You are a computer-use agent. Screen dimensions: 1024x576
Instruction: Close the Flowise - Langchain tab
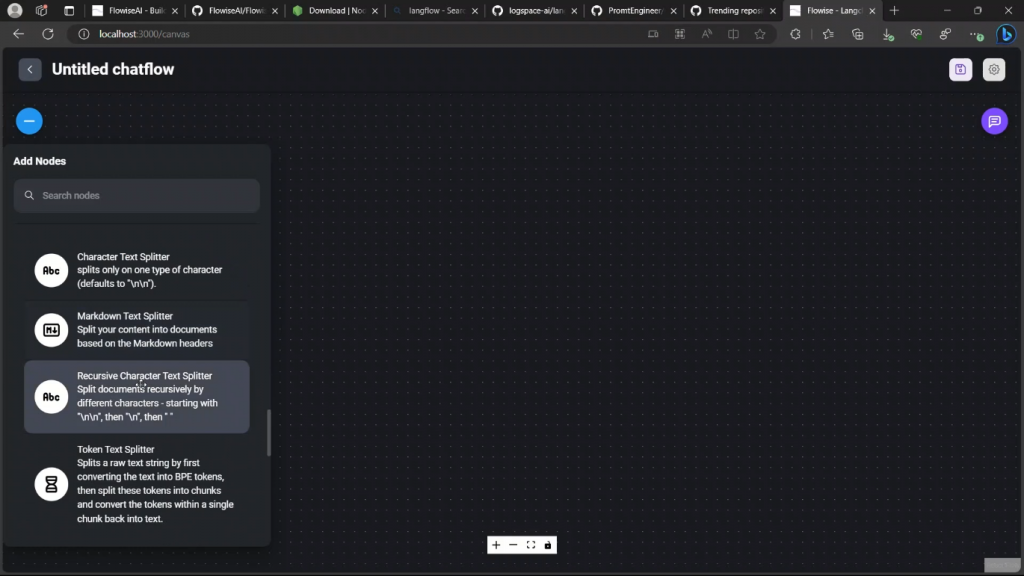(872, 10)
